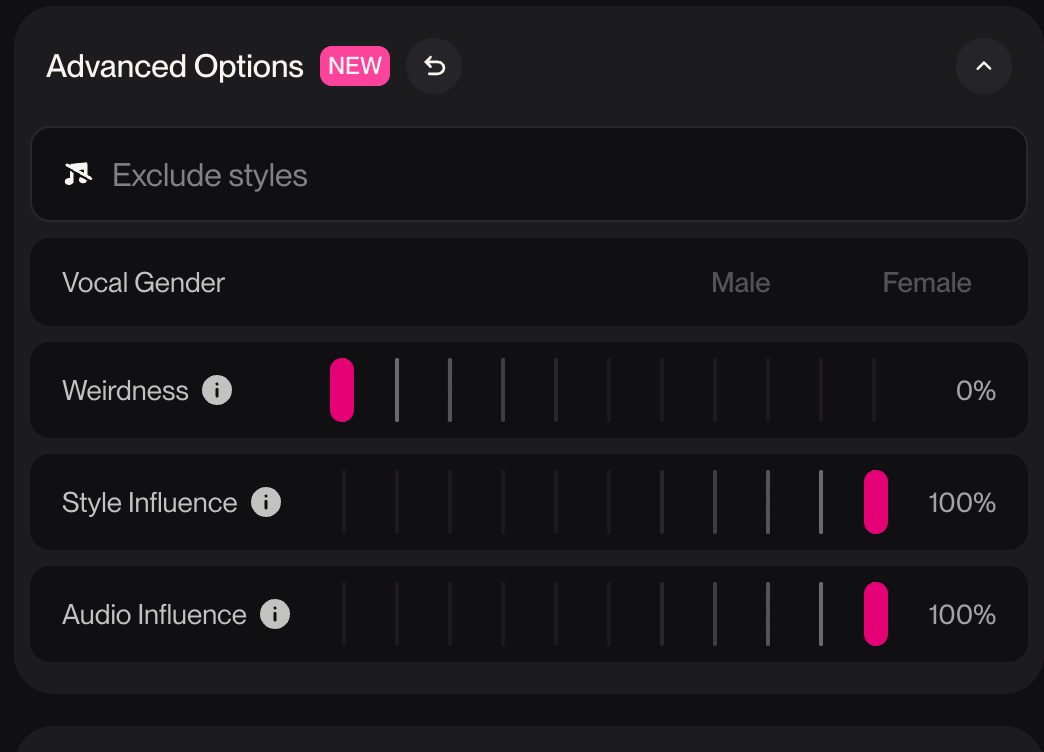Click the Style Influence slider handle
The width and height of the screenshot is (1044, 752).
(x=875, y=502)
